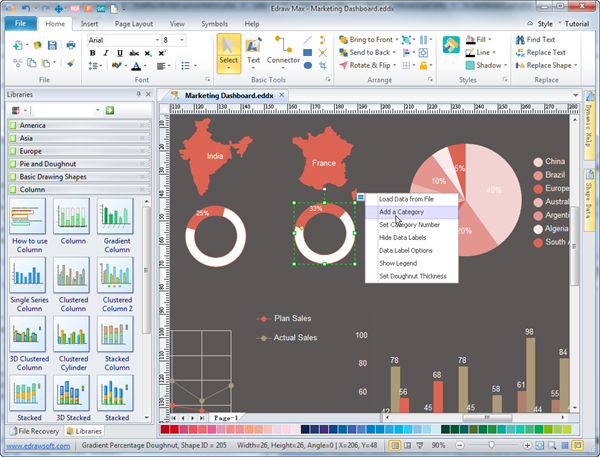Pin the Libraries panel
600x457 pixels.
coord(139,94)
